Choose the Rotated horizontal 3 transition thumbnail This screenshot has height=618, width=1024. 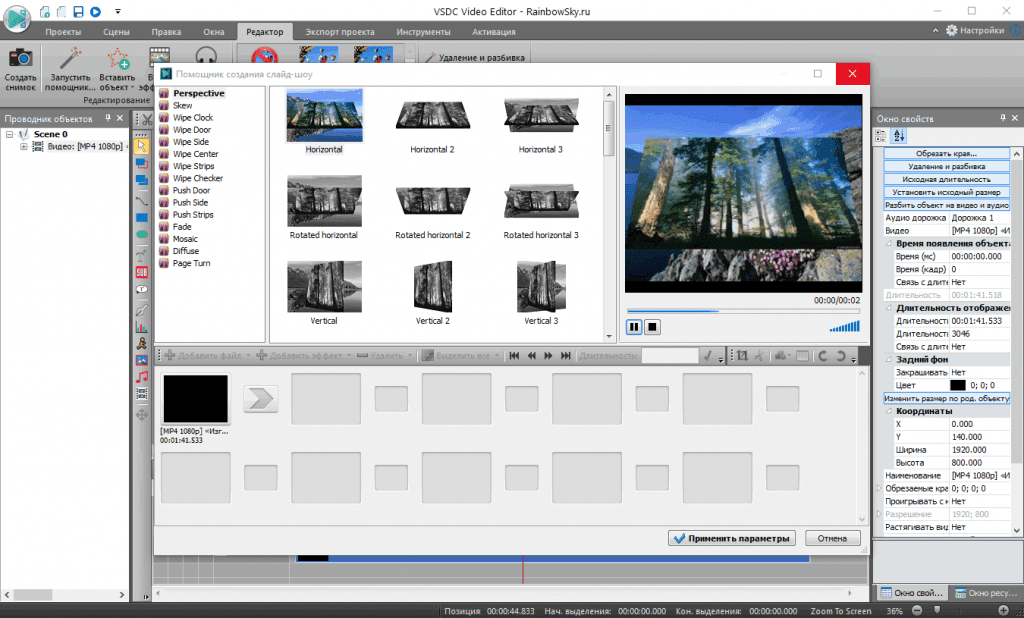(x=541, y=202)
